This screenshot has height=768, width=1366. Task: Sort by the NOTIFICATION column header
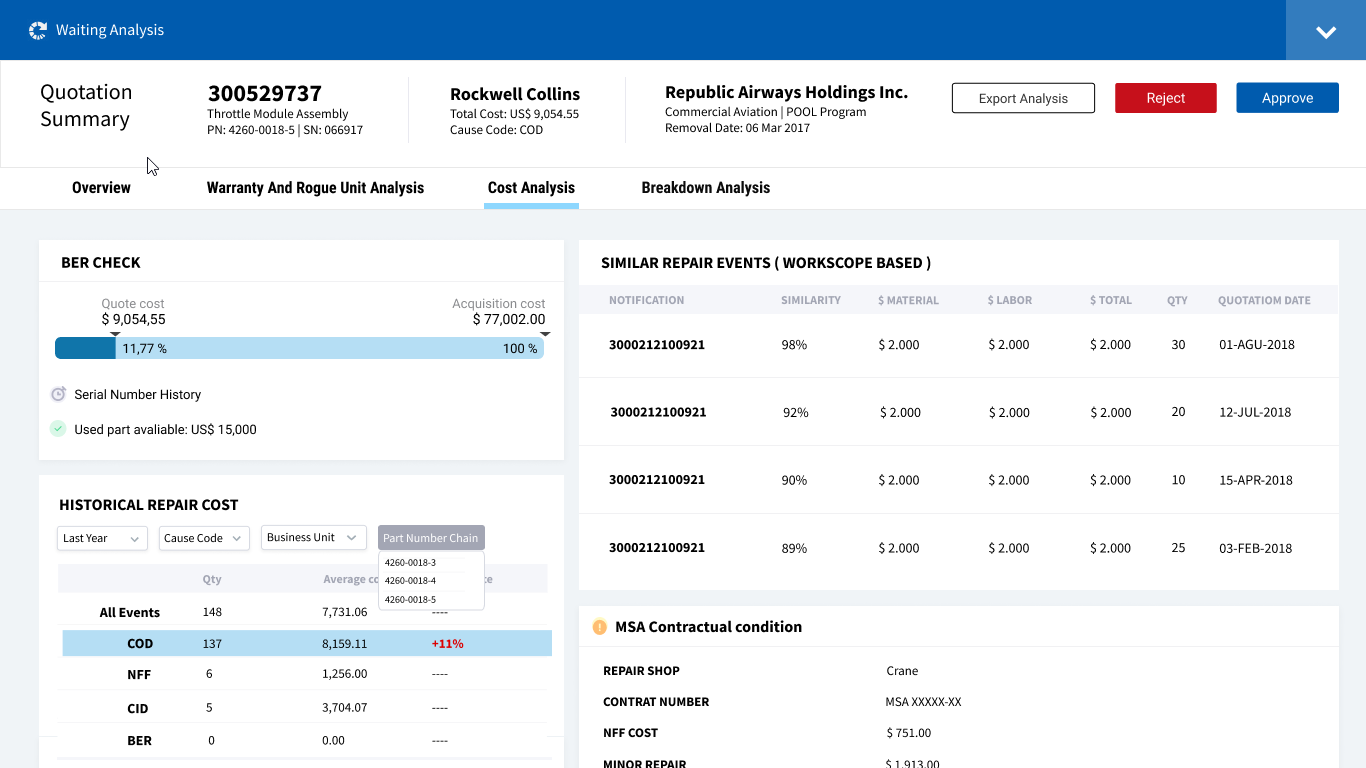pos(647,300)
